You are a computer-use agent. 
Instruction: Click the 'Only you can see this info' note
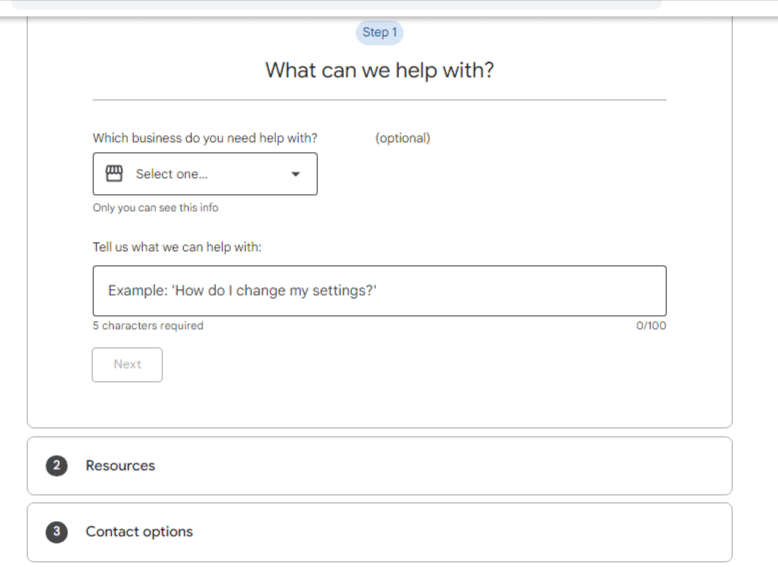[x=155, y=208]
